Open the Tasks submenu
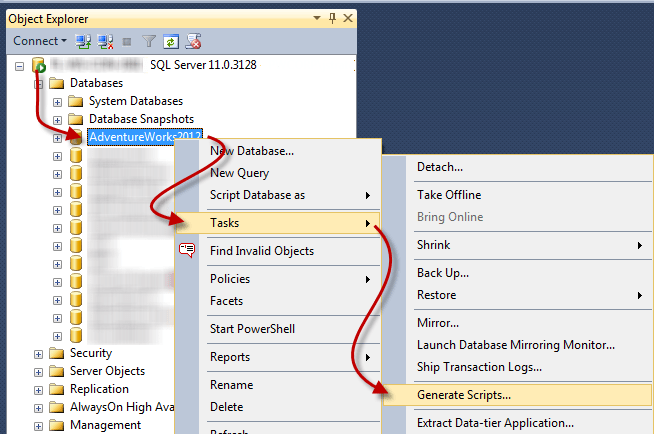 278,223
